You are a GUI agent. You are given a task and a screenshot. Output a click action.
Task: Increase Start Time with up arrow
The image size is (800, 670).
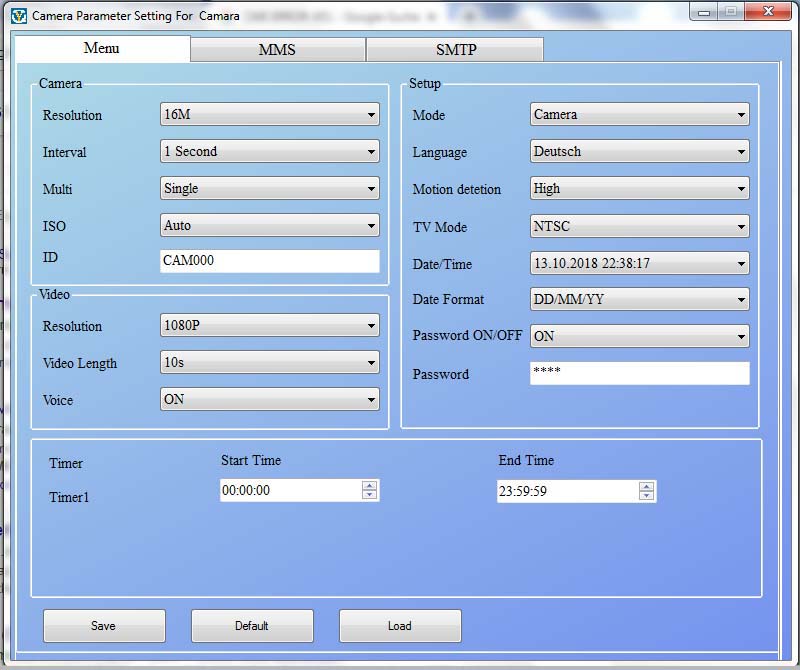[370, 485]
